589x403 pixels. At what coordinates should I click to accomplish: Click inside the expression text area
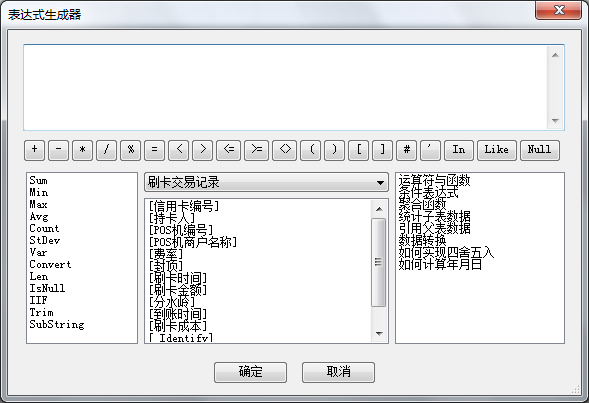pos(285,88)
